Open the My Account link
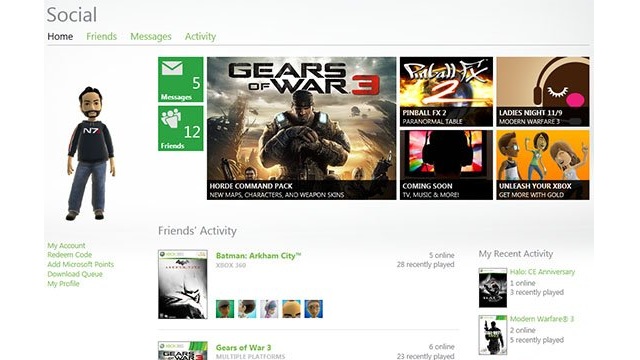Viewport: 640px width, 360px height. click(x=66, y=245)
